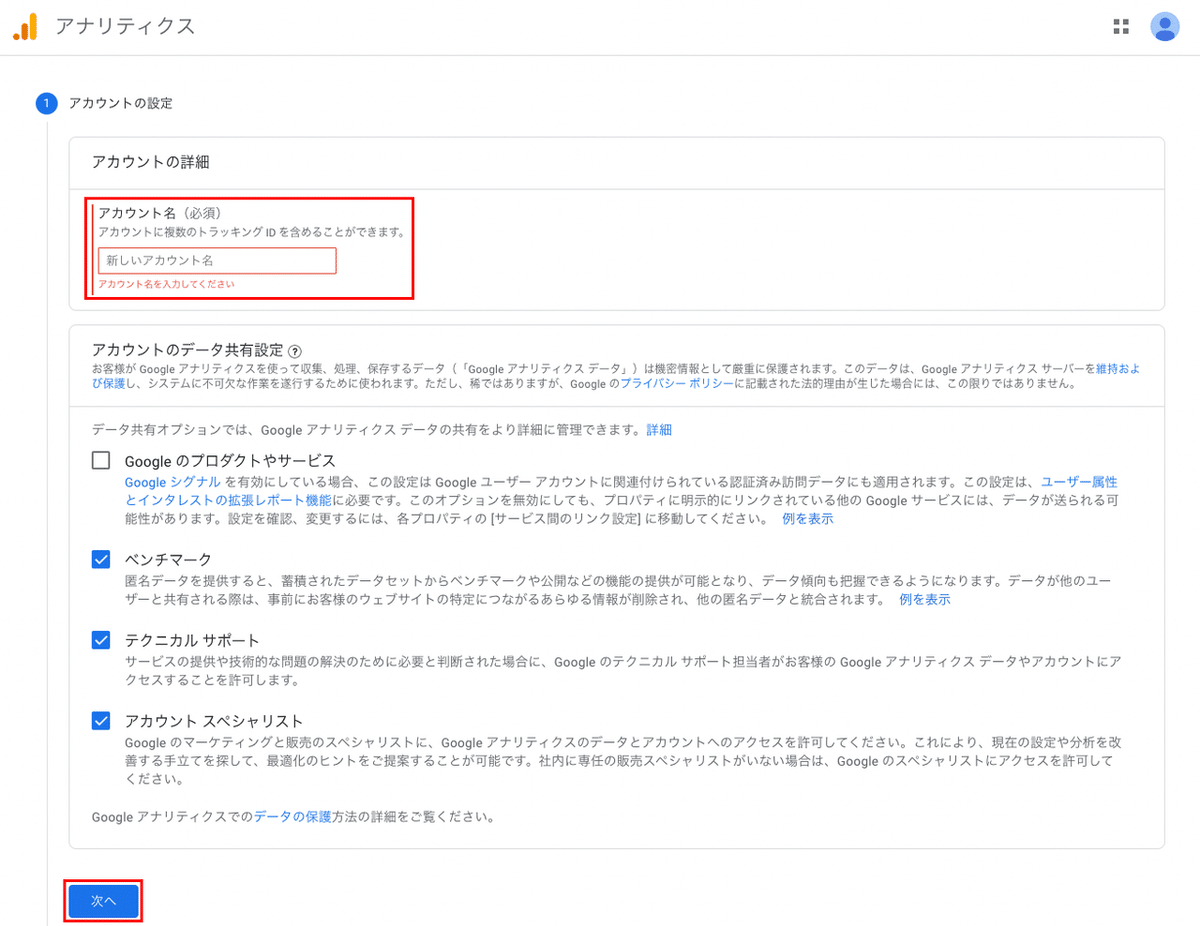Enable the Google のプロダクトやサービス checkbox
This screenshot has height=926, width=1200.
[101, 461]
